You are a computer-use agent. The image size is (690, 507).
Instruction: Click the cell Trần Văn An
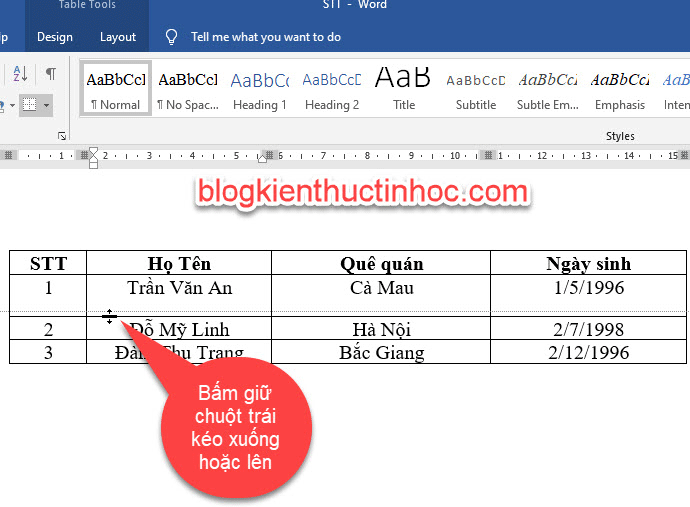(x=179, y=293)
